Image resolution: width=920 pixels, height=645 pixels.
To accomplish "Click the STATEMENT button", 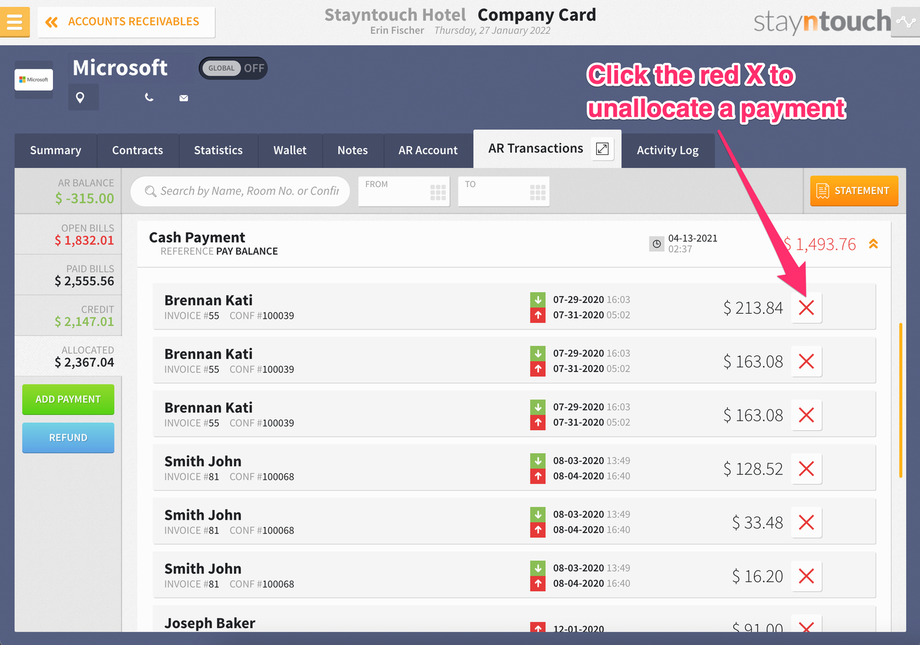I will tap(854, 191).
